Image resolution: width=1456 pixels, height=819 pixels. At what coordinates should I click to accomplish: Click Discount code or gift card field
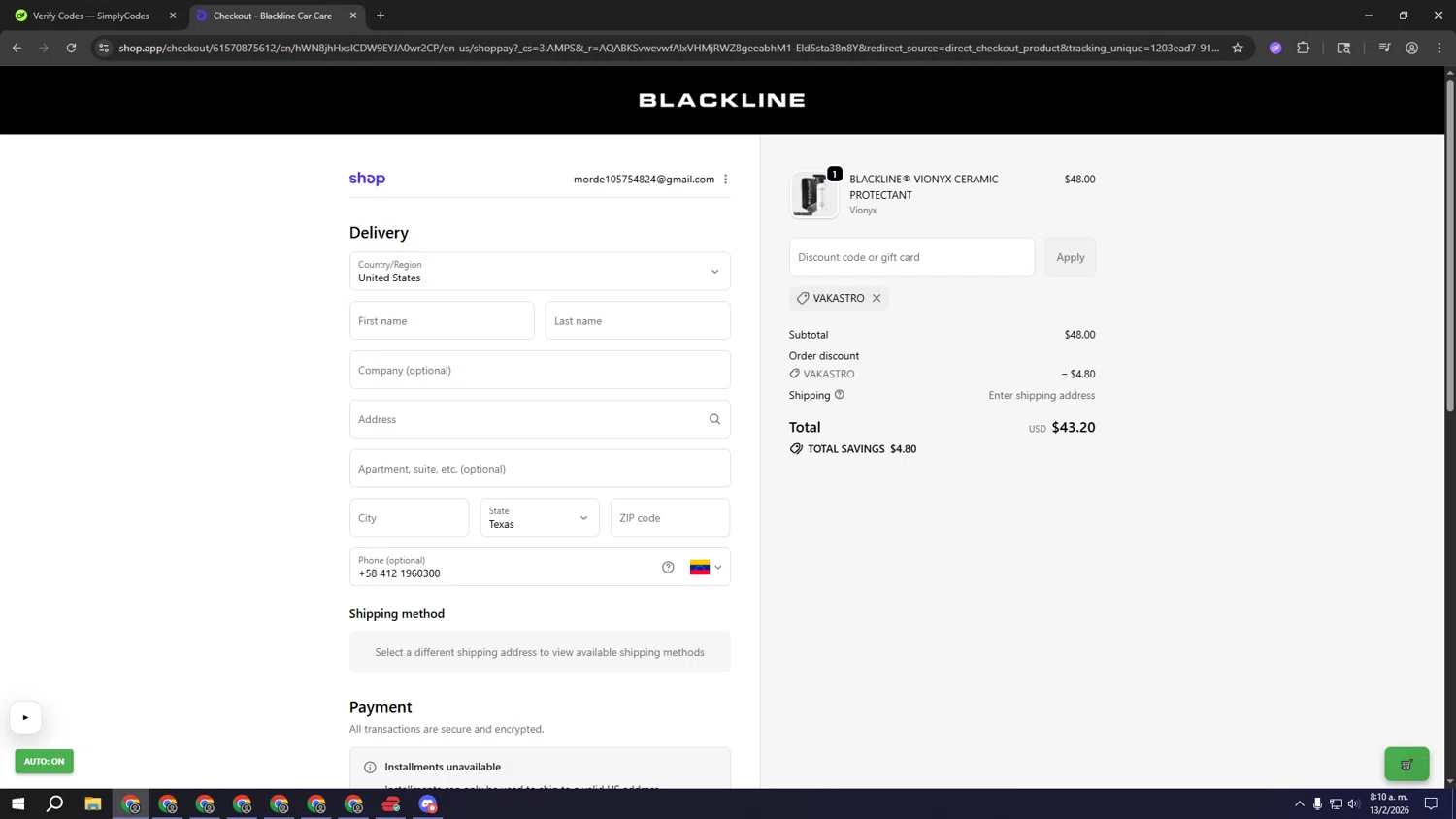pyautogui.click(x=911, y=257)
